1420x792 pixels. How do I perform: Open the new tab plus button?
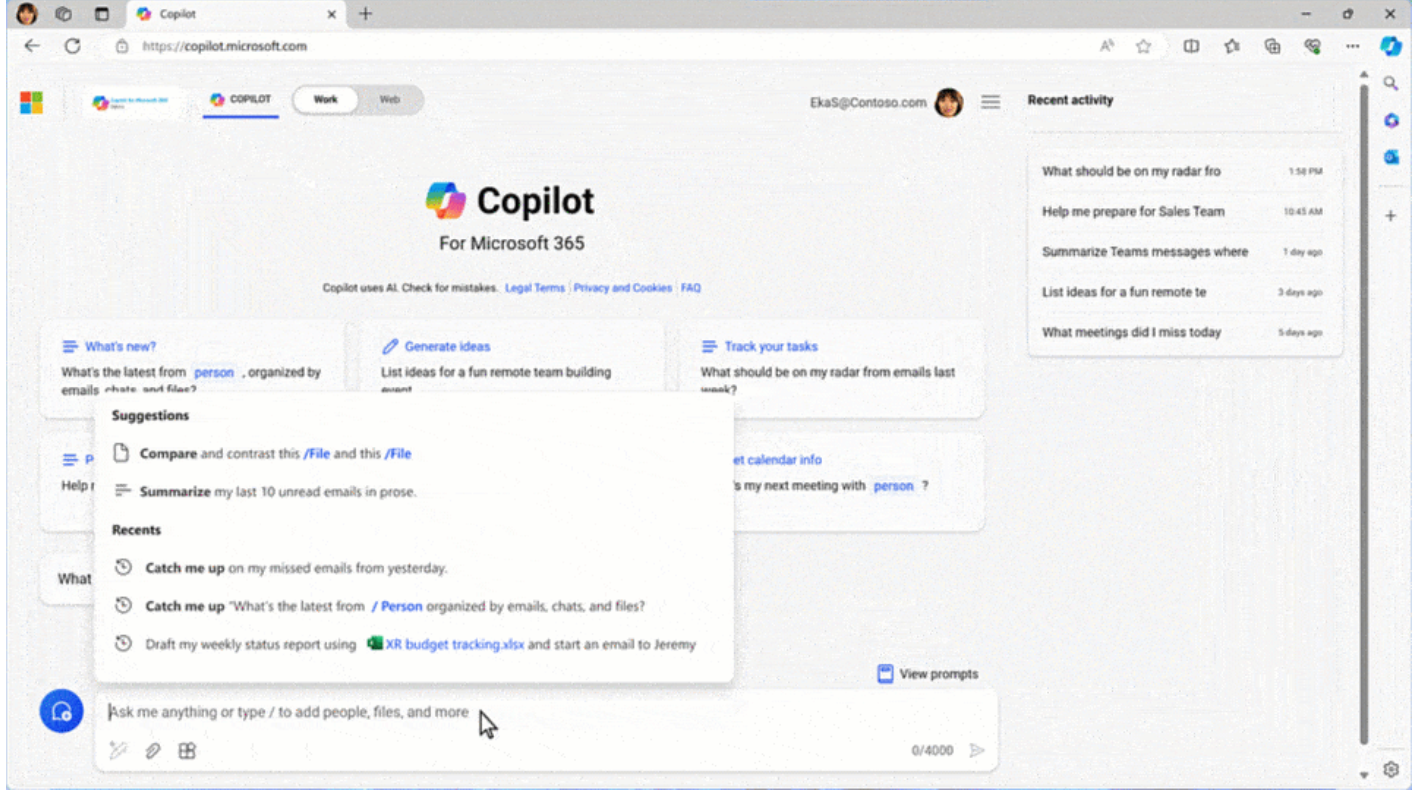pos(365,14)
